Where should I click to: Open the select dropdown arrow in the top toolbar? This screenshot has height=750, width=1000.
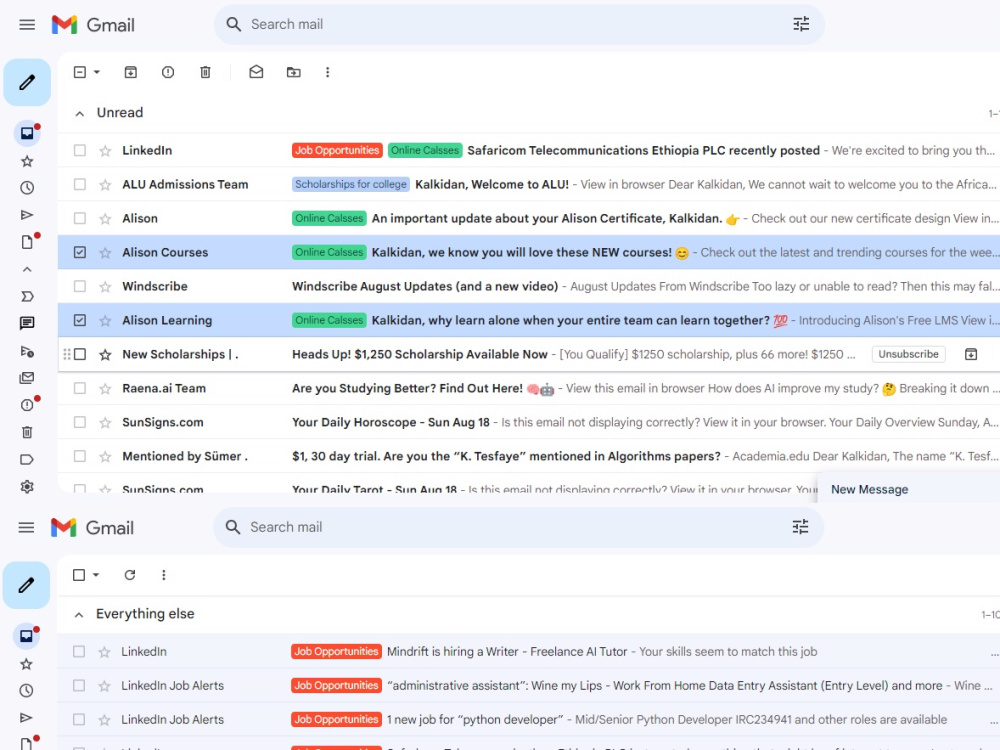tap(97, 72)
